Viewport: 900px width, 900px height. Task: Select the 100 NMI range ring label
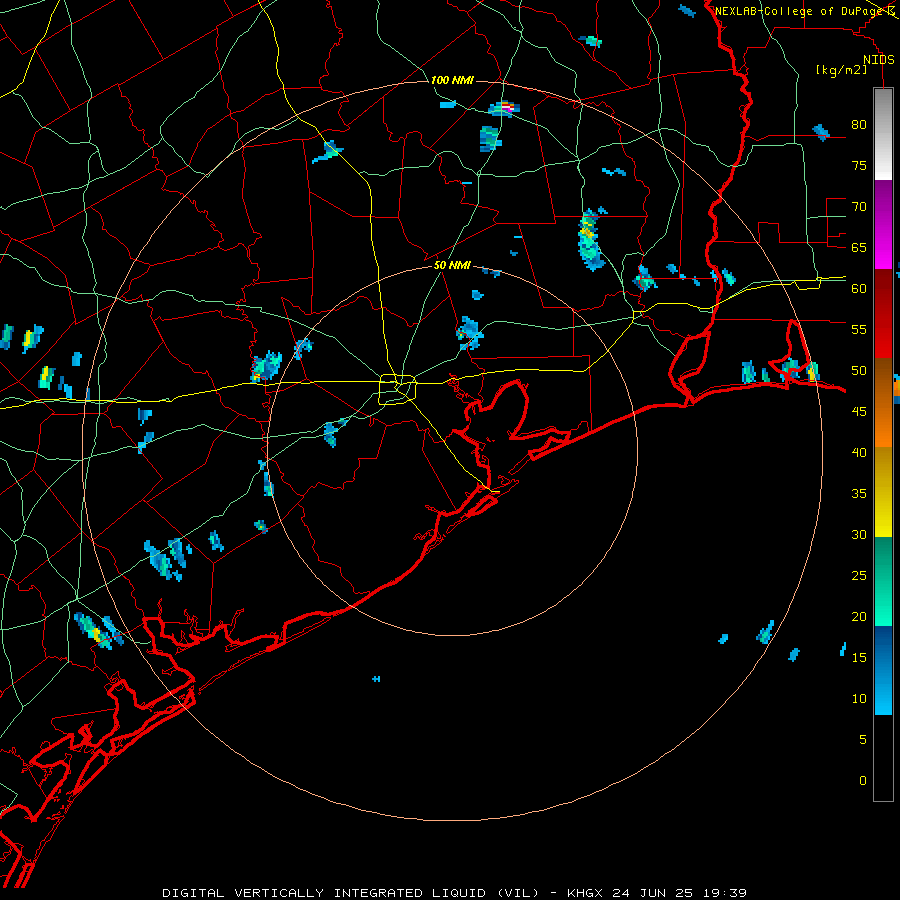(x=452, y=80)
